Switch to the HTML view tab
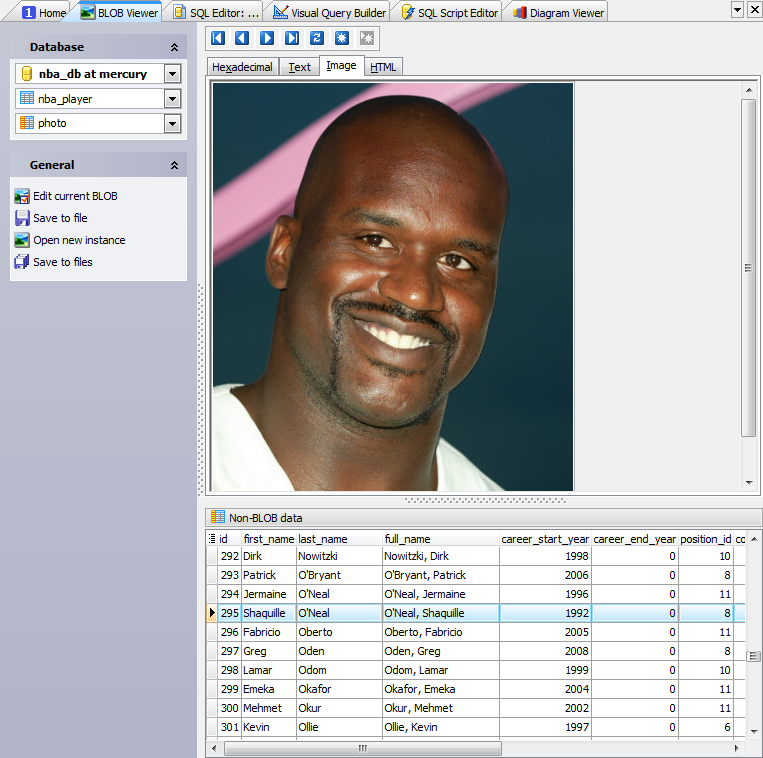763x758 pixels. [x=383, y=67]
